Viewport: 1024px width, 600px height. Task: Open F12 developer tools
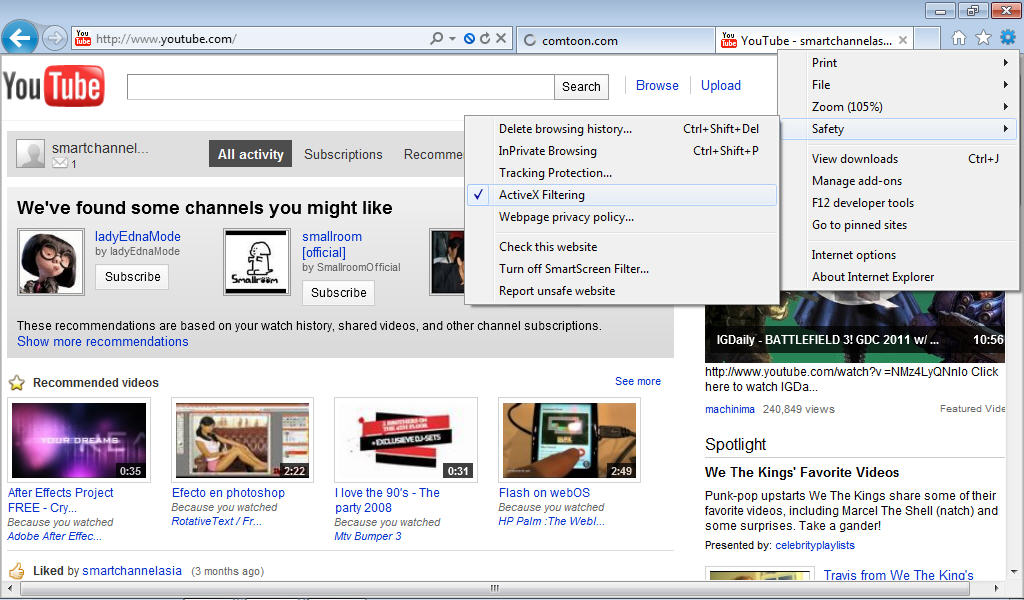pyautogui.click(x=899, y=203)
